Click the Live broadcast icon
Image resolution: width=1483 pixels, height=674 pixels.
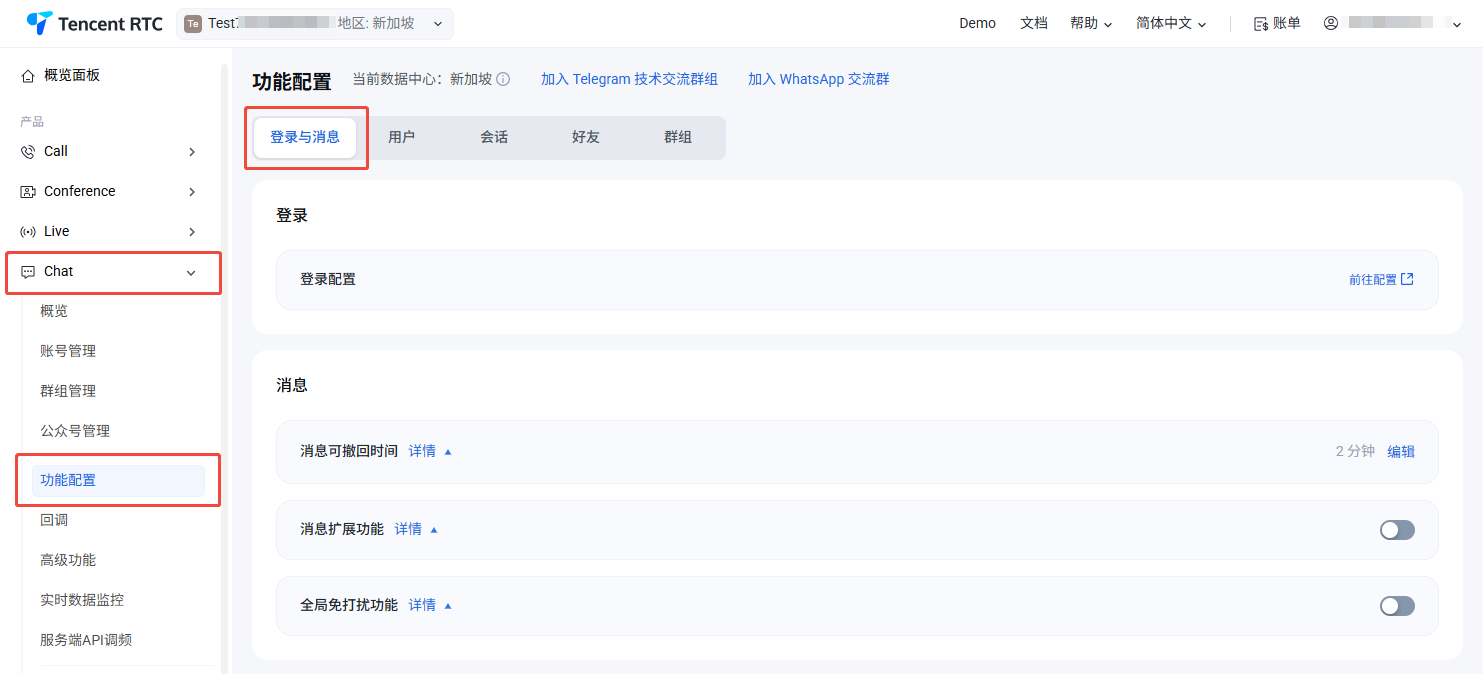28,232
